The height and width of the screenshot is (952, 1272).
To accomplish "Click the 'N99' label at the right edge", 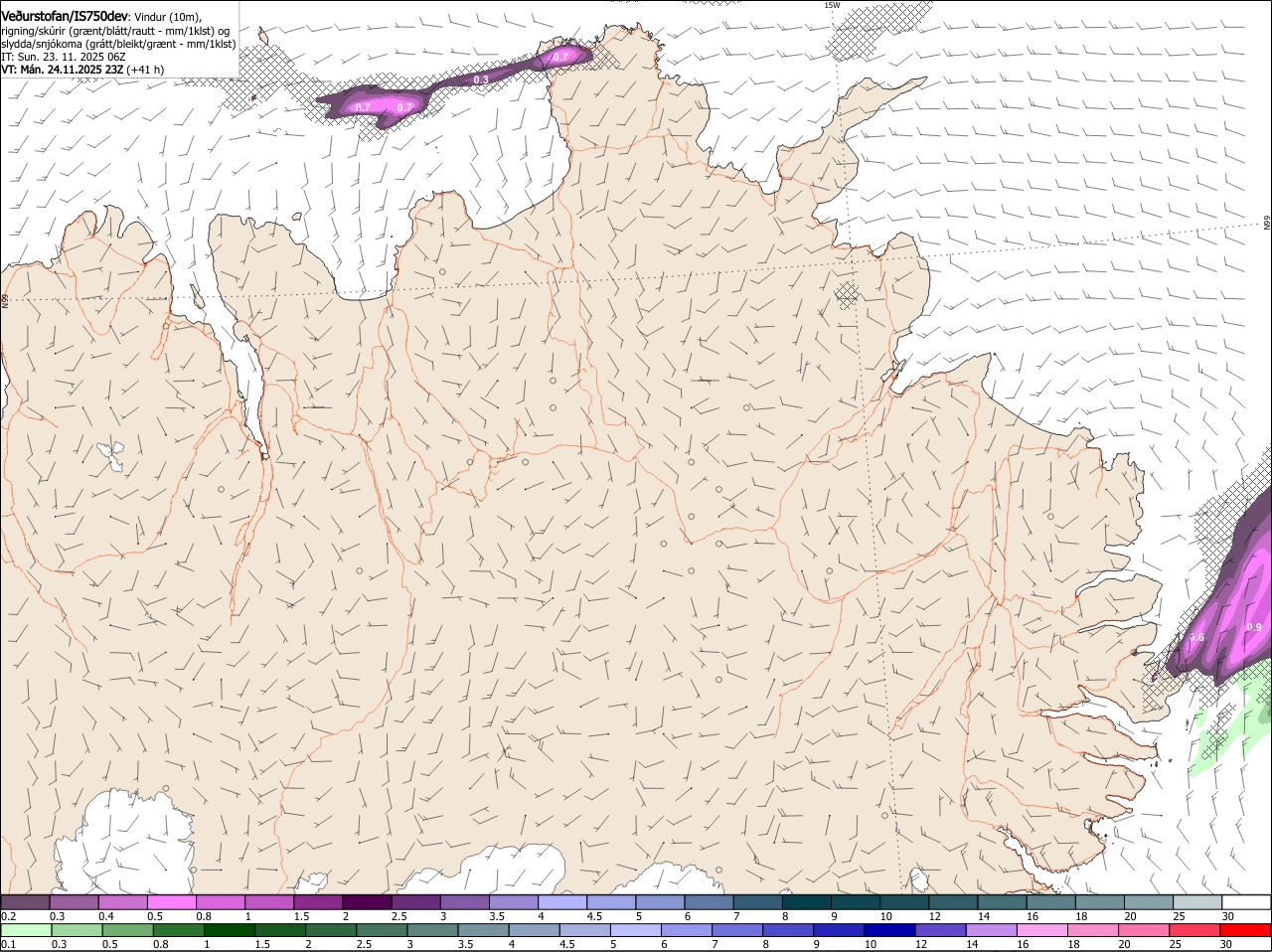I will [1267, 223].
